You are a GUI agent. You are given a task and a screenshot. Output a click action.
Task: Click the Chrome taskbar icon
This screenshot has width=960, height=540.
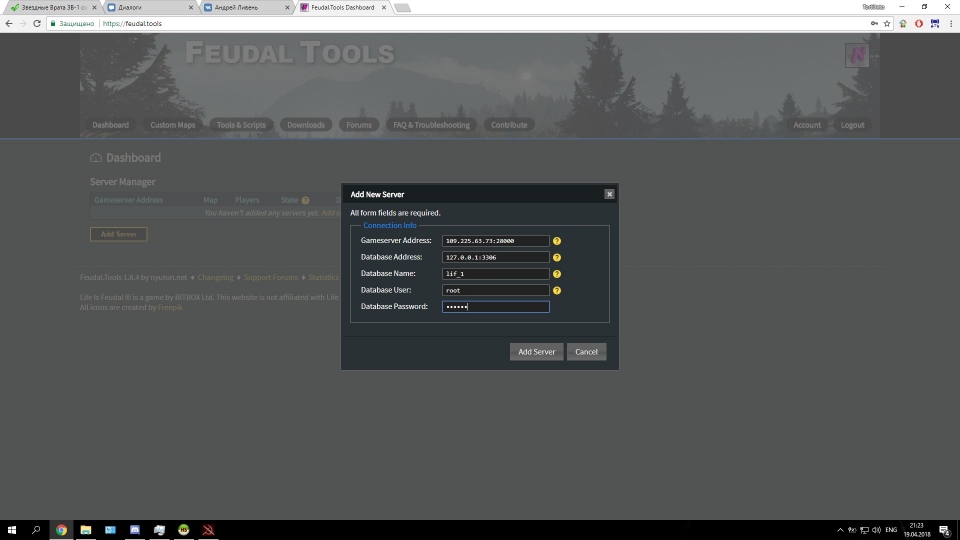click(x=61, y=530)
